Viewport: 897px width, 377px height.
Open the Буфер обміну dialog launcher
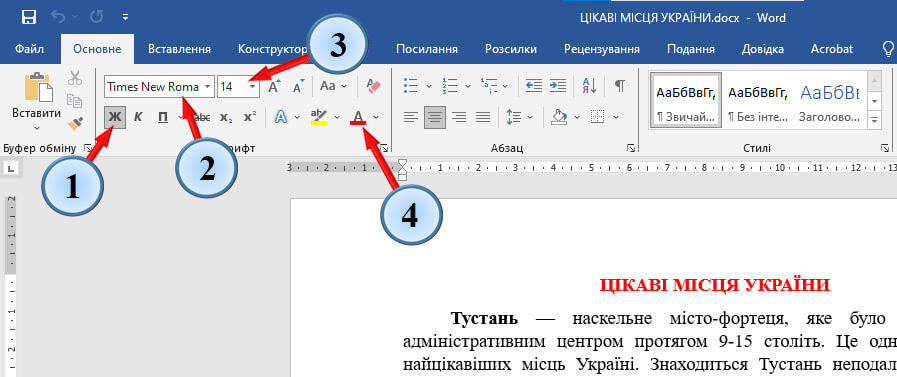point(89,149)
